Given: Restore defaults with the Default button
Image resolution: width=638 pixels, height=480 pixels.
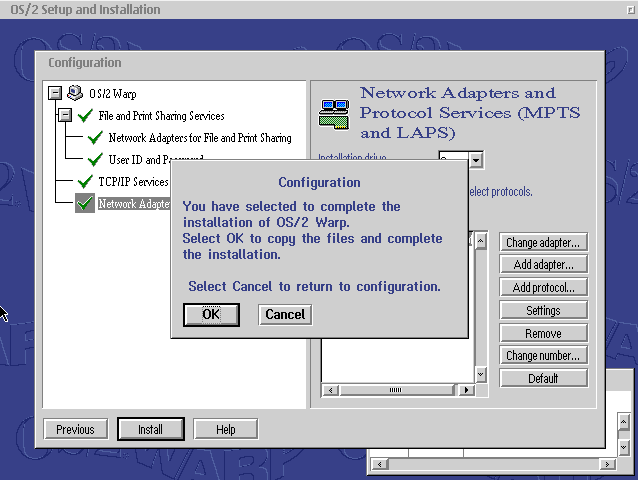Looking at the screenshot, I should pyautogui.click(x=543, y=378).
